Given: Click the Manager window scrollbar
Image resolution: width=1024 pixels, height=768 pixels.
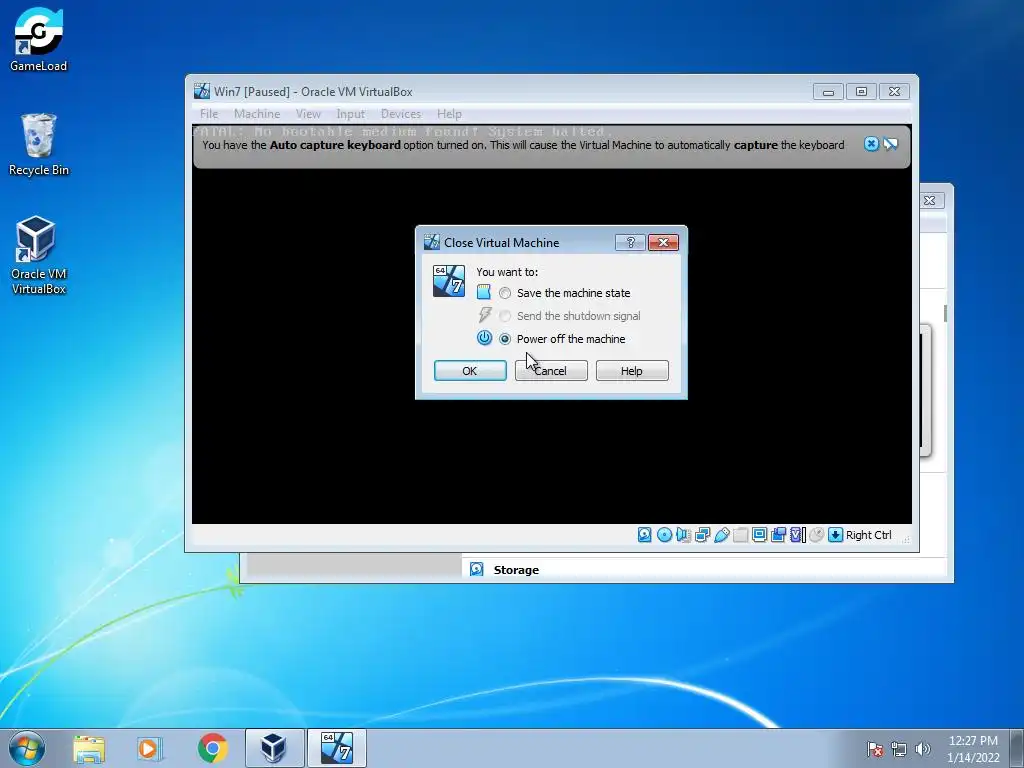Looking at the screenshot, I should 945,313.
